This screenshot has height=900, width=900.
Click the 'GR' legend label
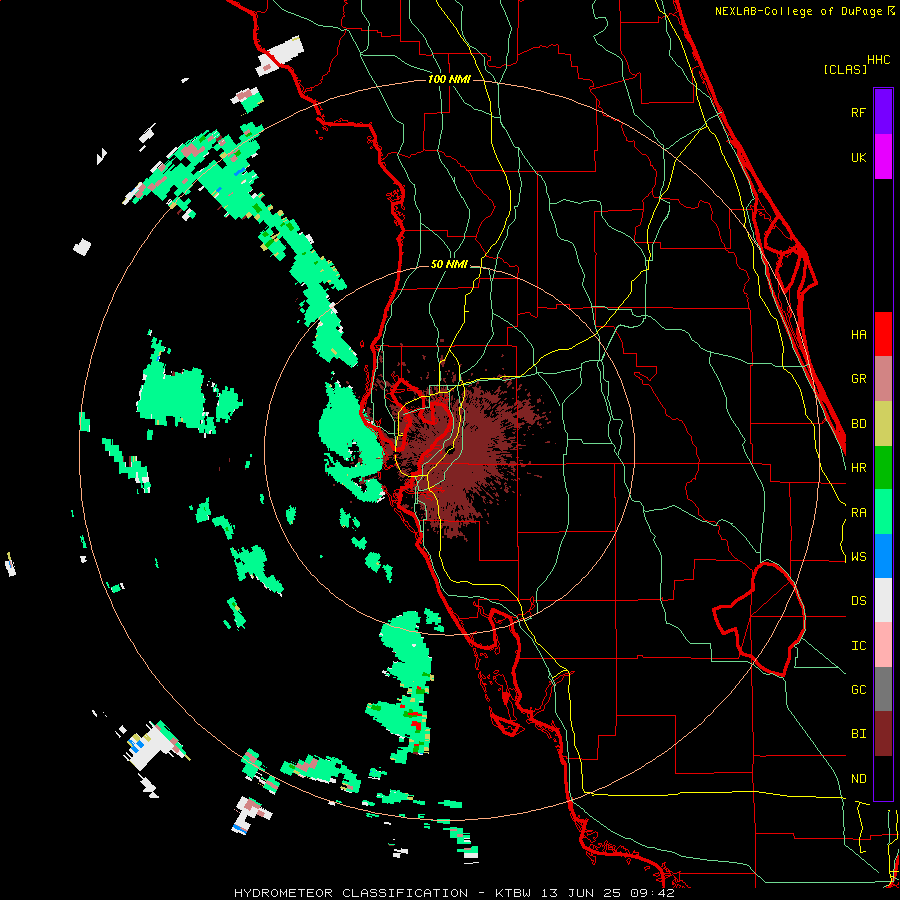click(x=859, y=379)
